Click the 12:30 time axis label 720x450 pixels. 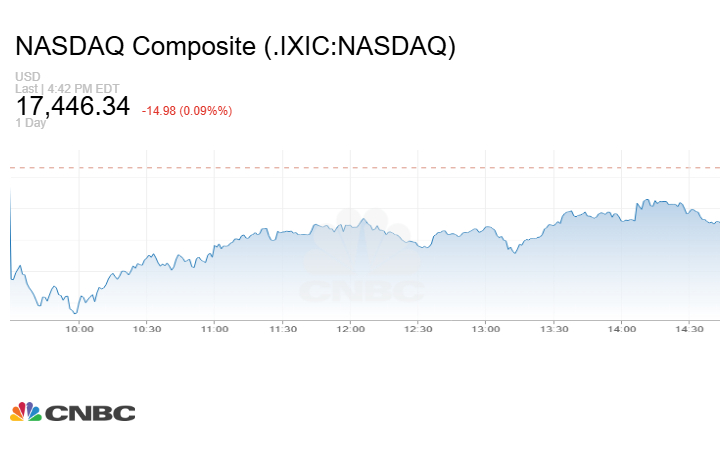click(x=418, y=329)
